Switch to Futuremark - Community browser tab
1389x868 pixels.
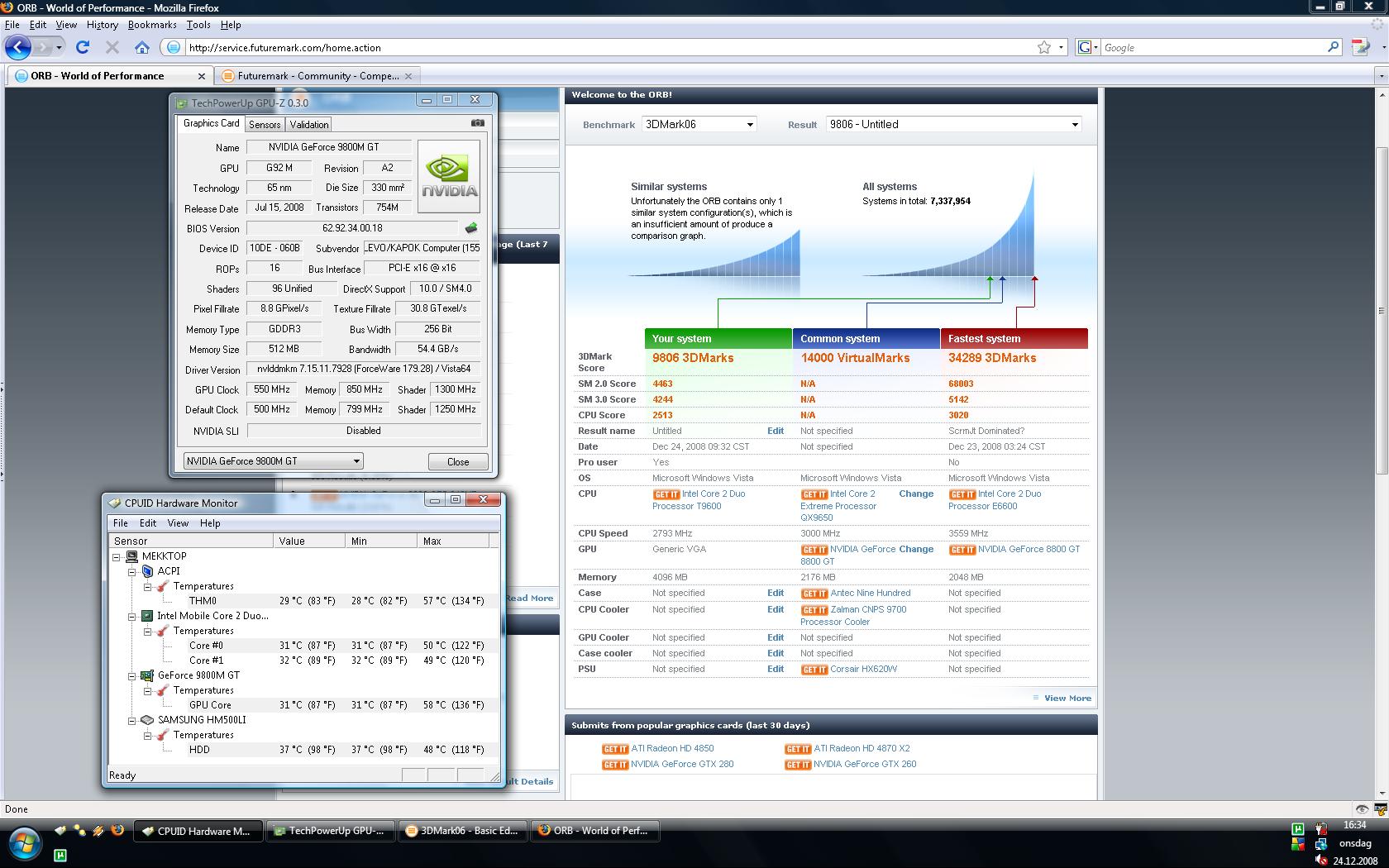pos(318,75)
